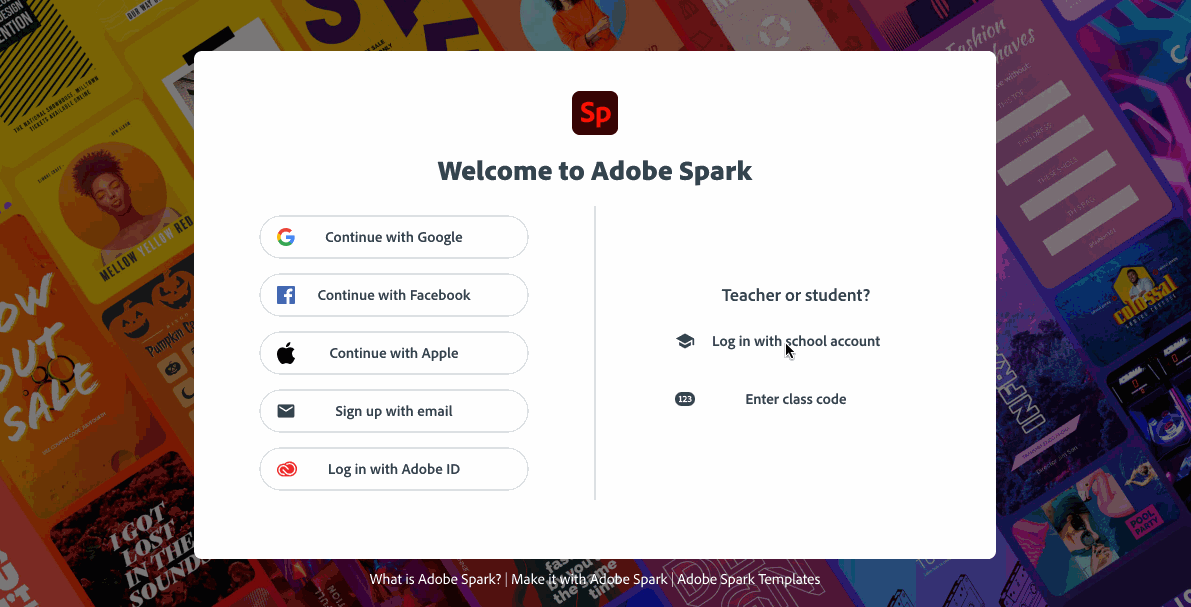Screen dimensions: 1191x607
Task: Open the What is Adobe Spark link
Action: point(434,579)
